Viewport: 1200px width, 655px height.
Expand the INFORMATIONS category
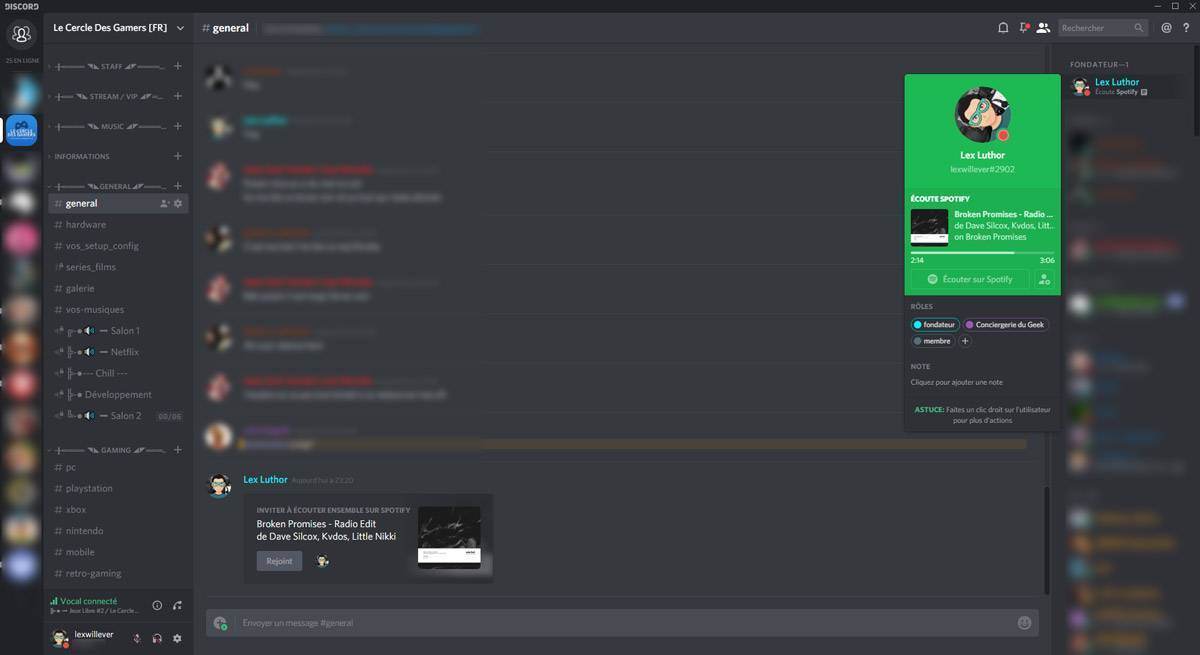(82, 156)
